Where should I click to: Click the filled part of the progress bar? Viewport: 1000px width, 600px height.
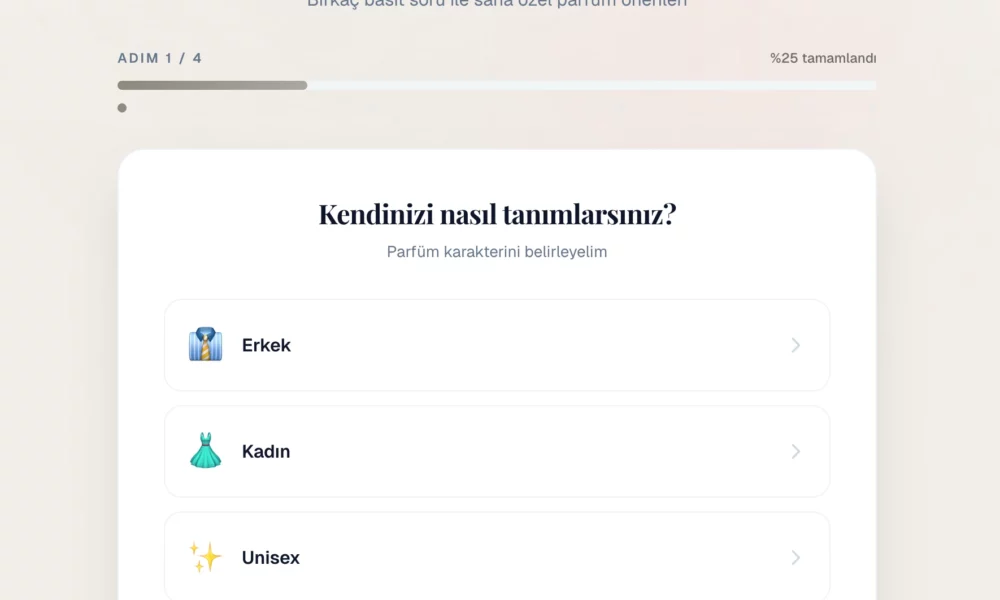click(212, 86)
